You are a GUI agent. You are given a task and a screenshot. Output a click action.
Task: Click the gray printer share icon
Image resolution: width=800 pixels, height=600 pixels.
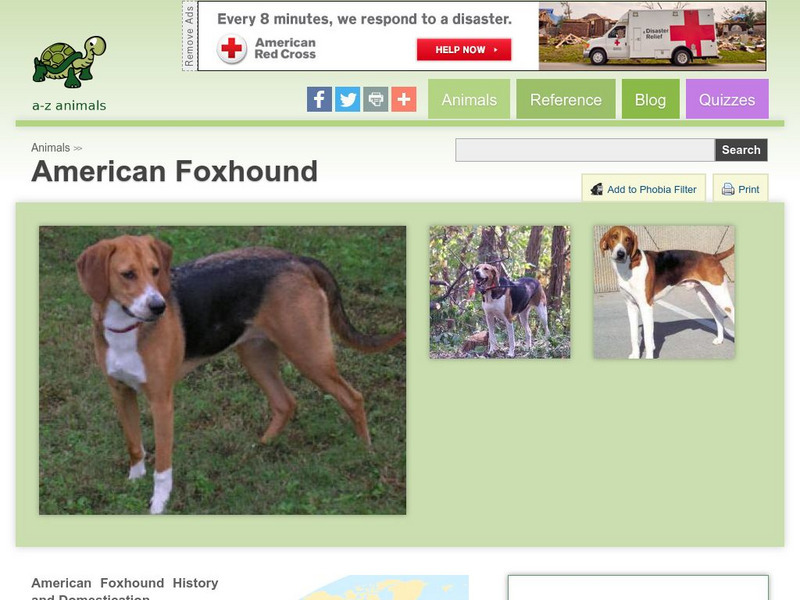click(x=376, y=99)
